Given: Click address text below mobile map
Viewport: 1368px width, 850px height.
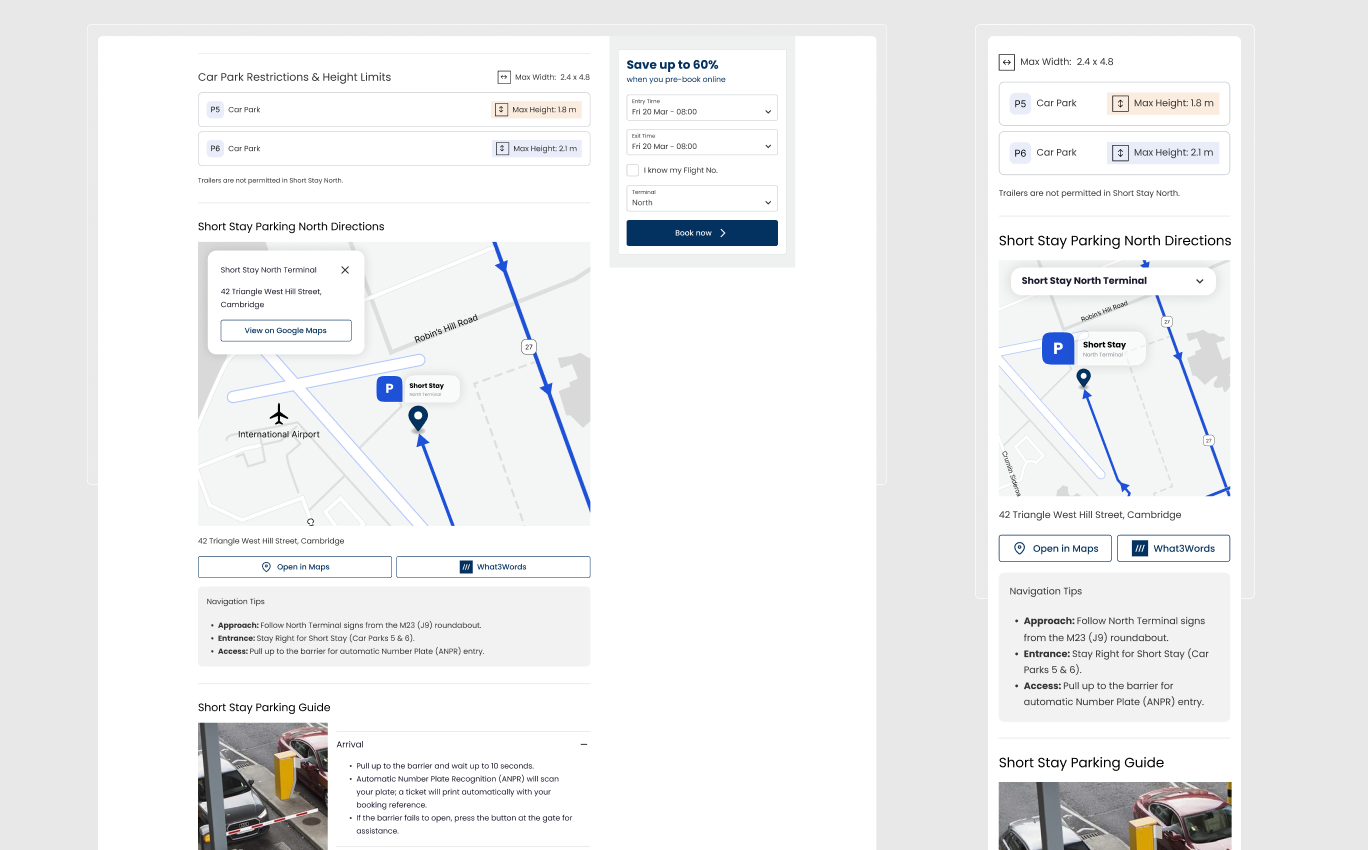Looking at the screenshot, I should pyautogui.click(x=1090, y=515).
